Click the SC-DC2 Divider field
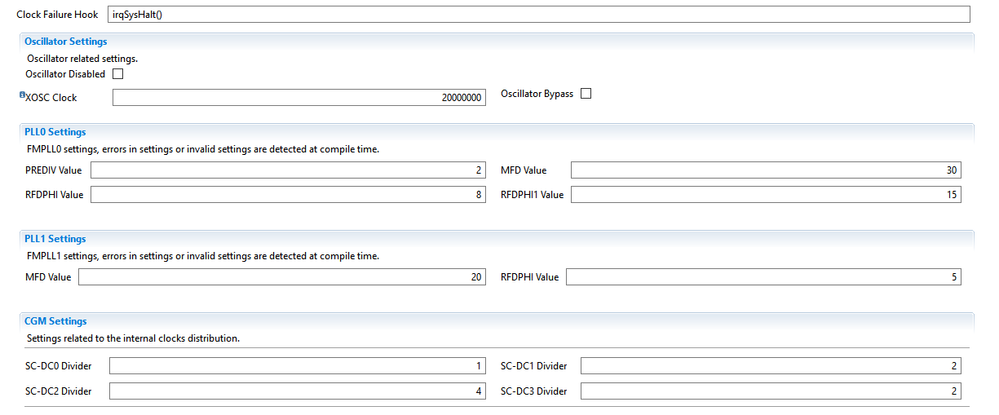This screenshot has width=999, height=415. click(x=298, y=391)
